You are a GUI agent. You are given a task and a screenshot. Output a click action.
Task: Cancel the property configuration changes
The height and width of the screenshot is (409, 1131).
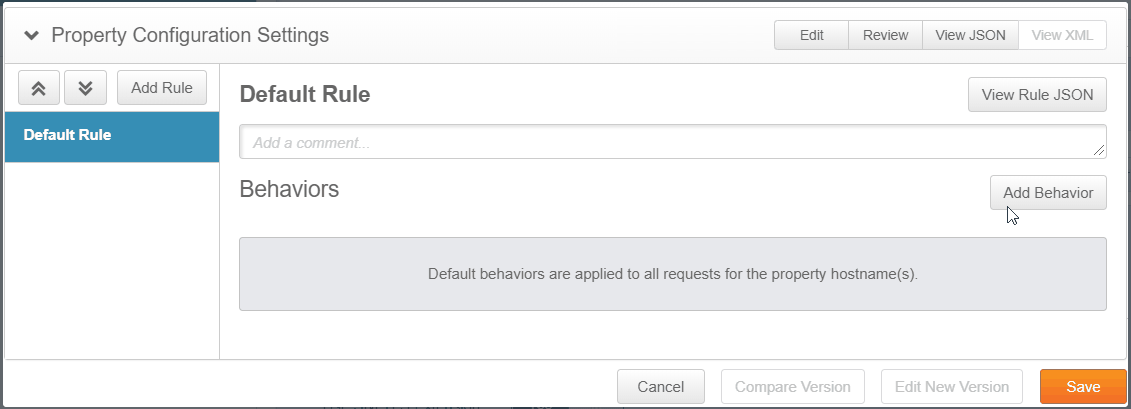[x=661, y=387]
